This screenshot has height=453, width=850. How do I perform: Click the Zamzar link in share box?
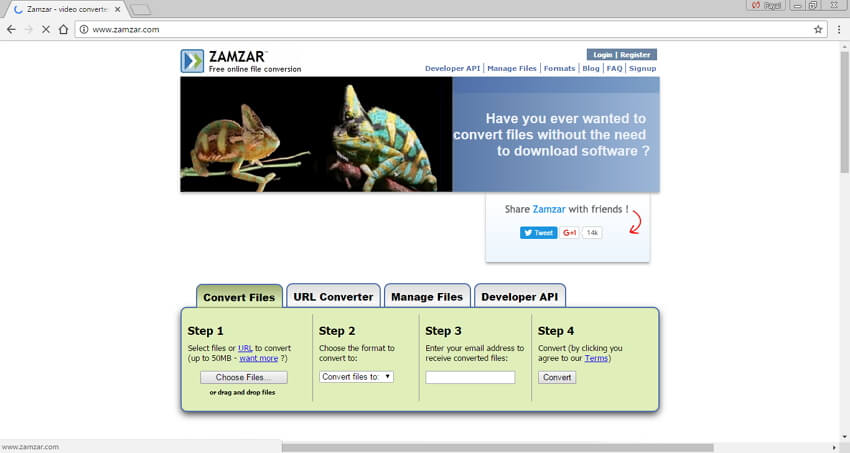[x=549, y=209]
